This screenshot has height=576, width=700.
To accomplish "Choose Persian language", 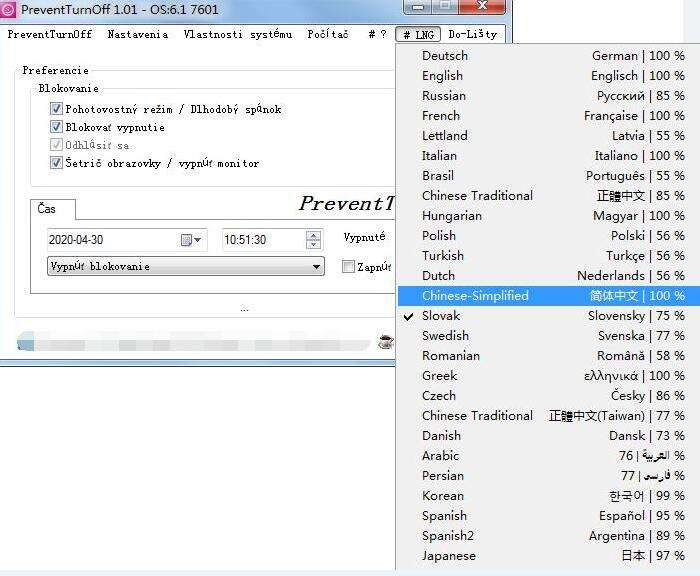I will tap(549, 476).
